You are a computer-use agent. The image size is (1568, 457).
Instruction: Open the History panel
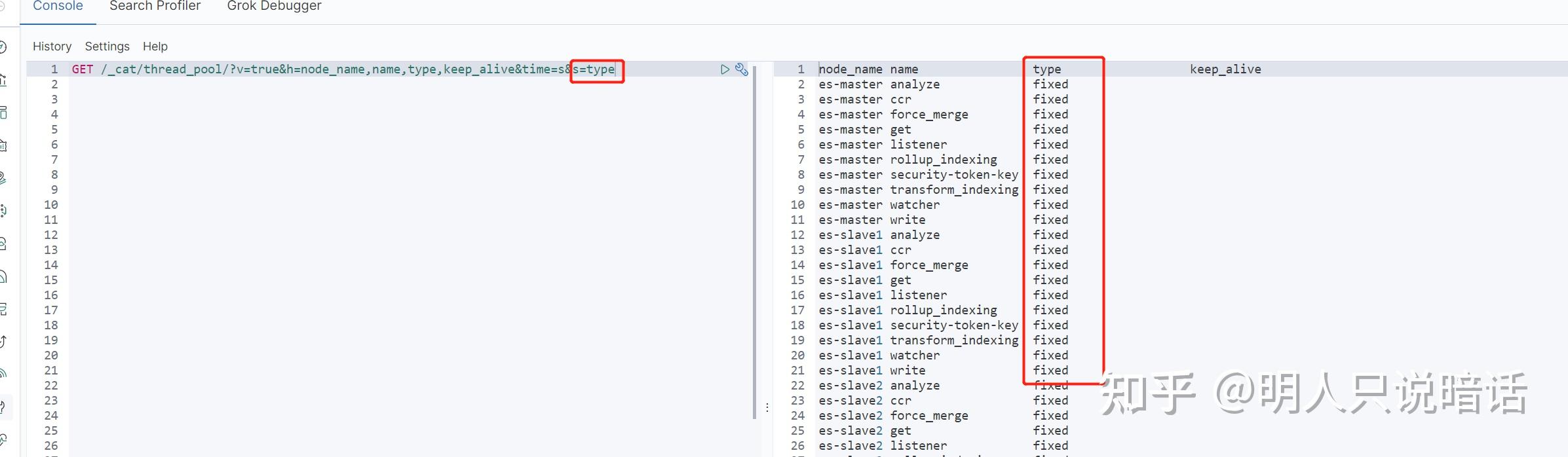pyautogui.click(x=52, y=46)
